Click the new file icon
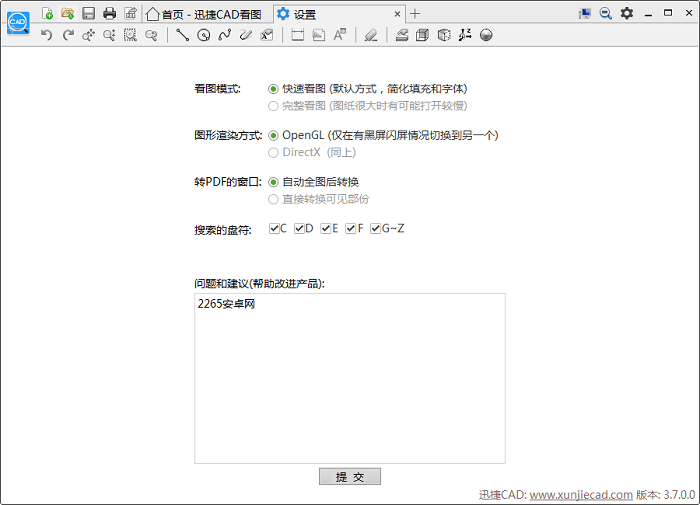Viewport: 700px width, 505px height. (48, 13)
